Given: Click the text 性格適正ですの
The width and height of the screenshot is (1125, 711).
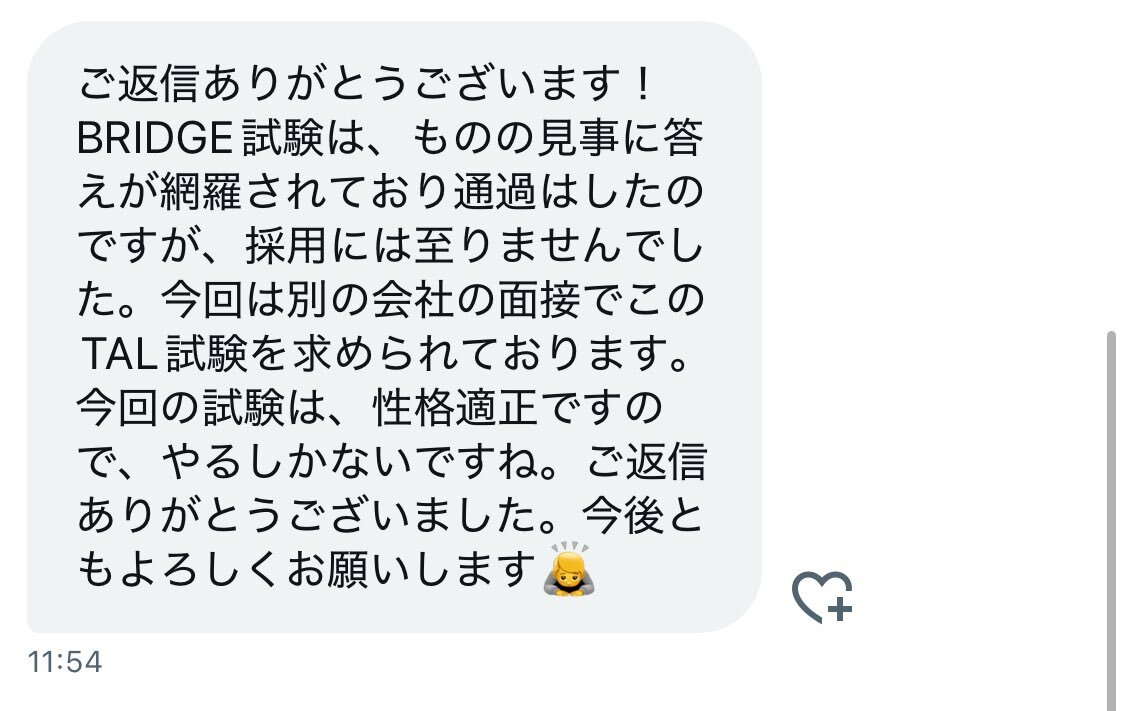Looking at the screenshot, I should tap(517, 408).
